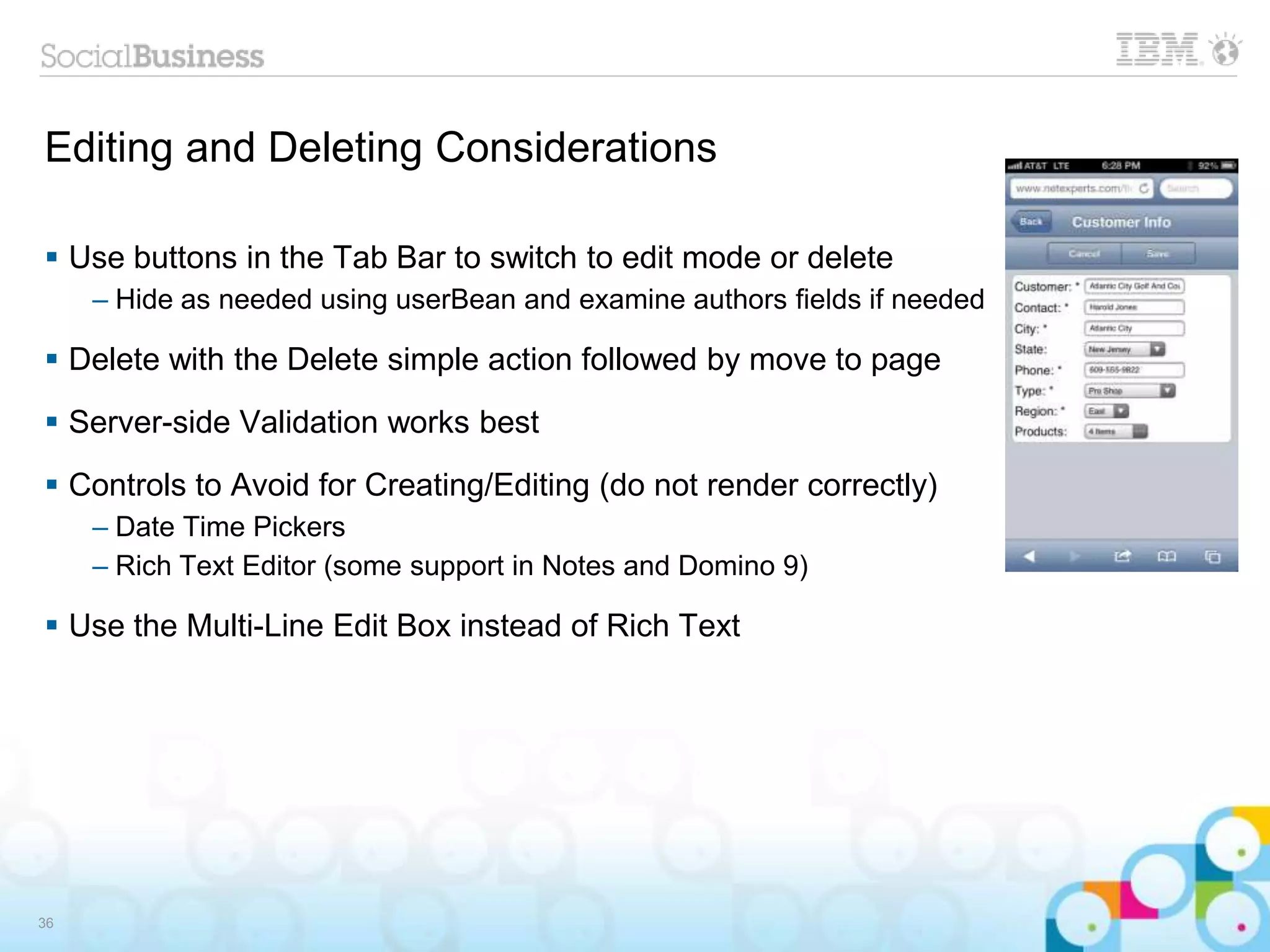The width and height of the screenshot is (1270, 952).
Task: Click the AT&T signal indicator in the status bar
Action: point(1027,165)
